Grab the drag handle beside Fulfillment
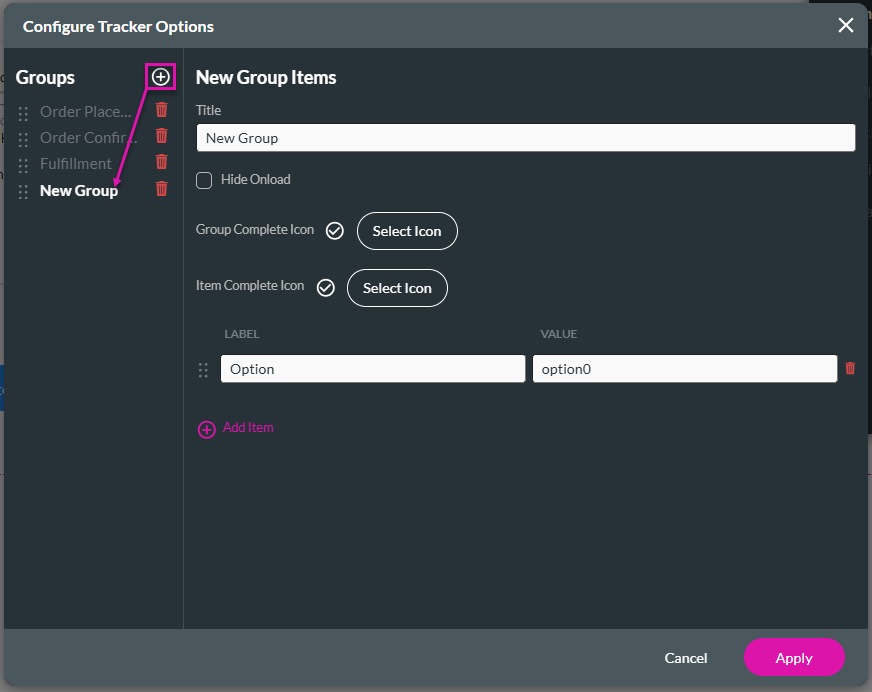The width and height of the screenshot is (872, 692). point(22,162)
